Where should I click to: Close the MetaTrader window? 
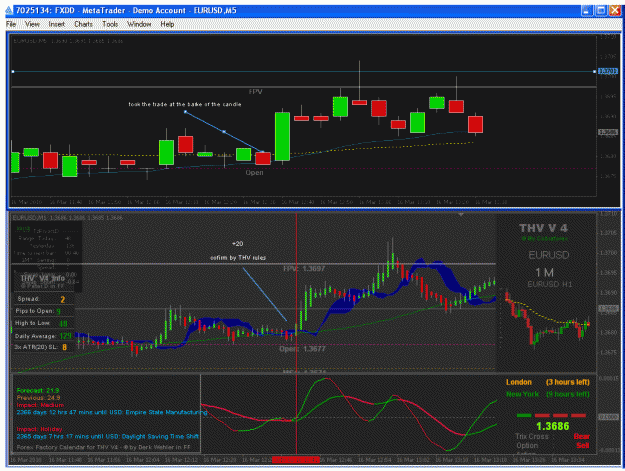click(x=615, y=10)
